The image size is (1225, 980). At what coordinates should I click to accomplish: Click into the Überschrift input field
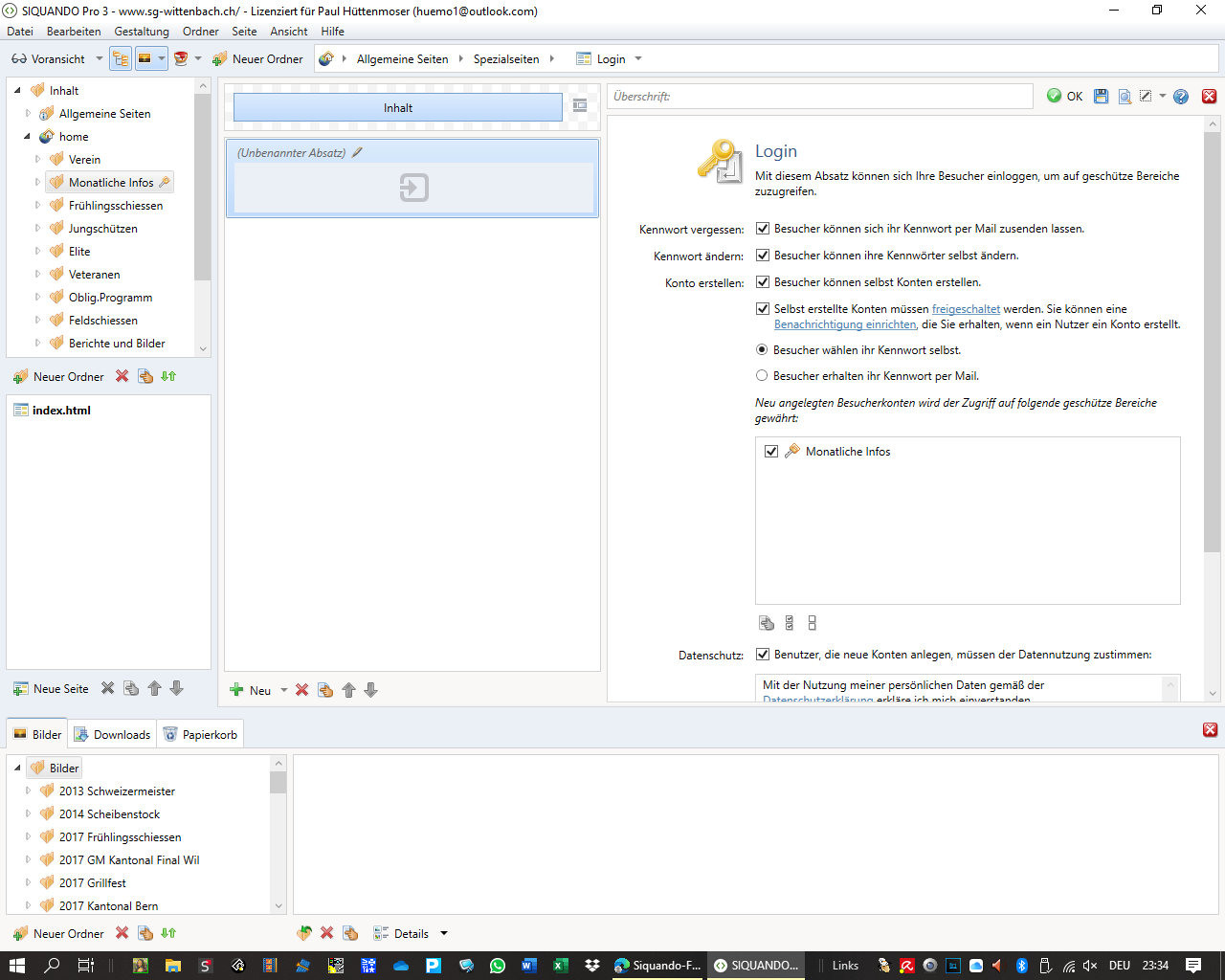tap(820, 97)
